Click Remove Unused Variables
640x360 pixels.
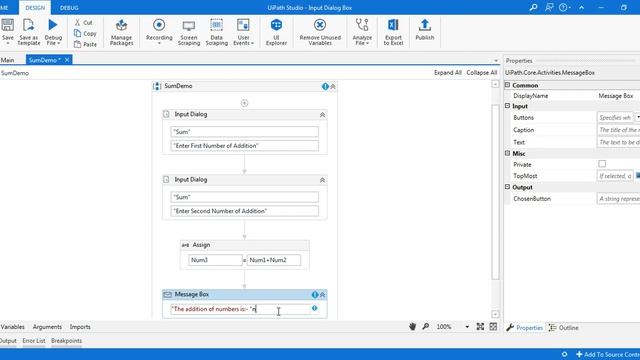pyautogui.click(x=320, y=32)
